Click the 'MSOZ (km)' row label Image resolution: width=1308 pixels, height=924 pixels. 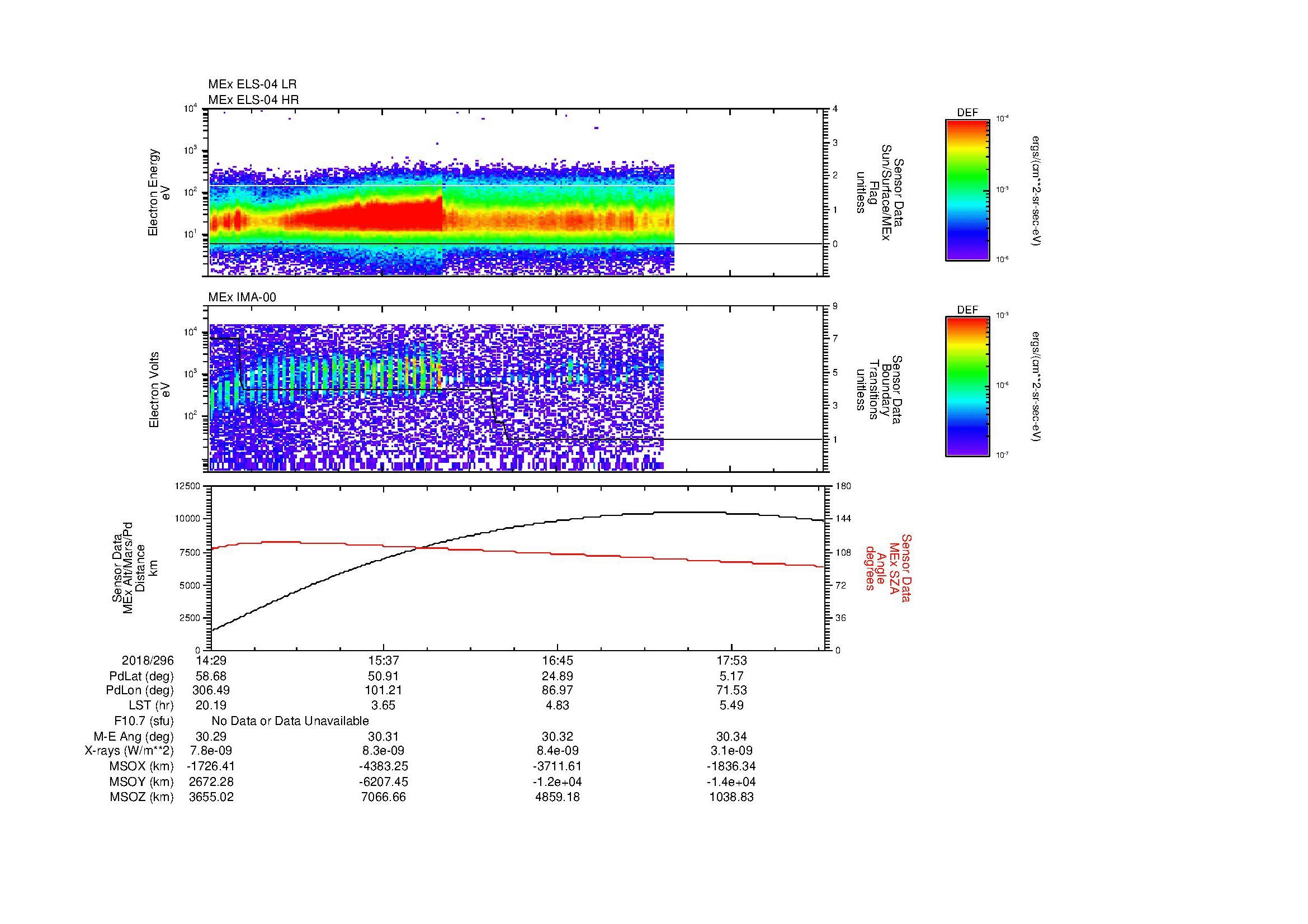pyautogui.click(x=141, y=797)
